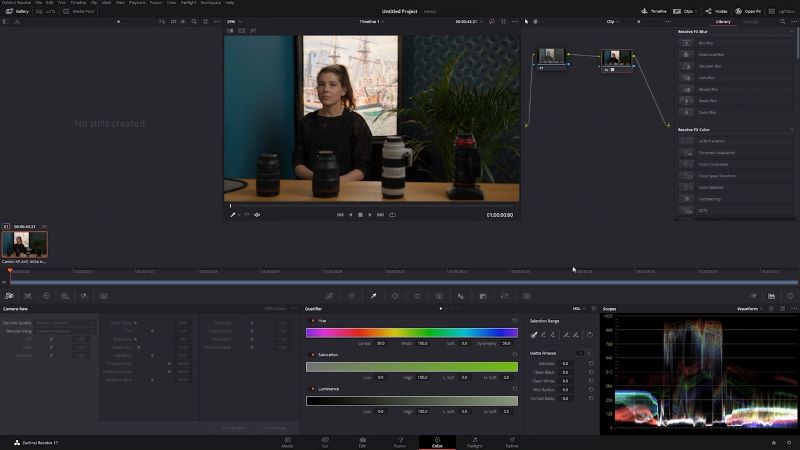This screenshot has height=450, width=800.
Task: Open the Keyframes palette icon
Action: (x=753, y=296)
